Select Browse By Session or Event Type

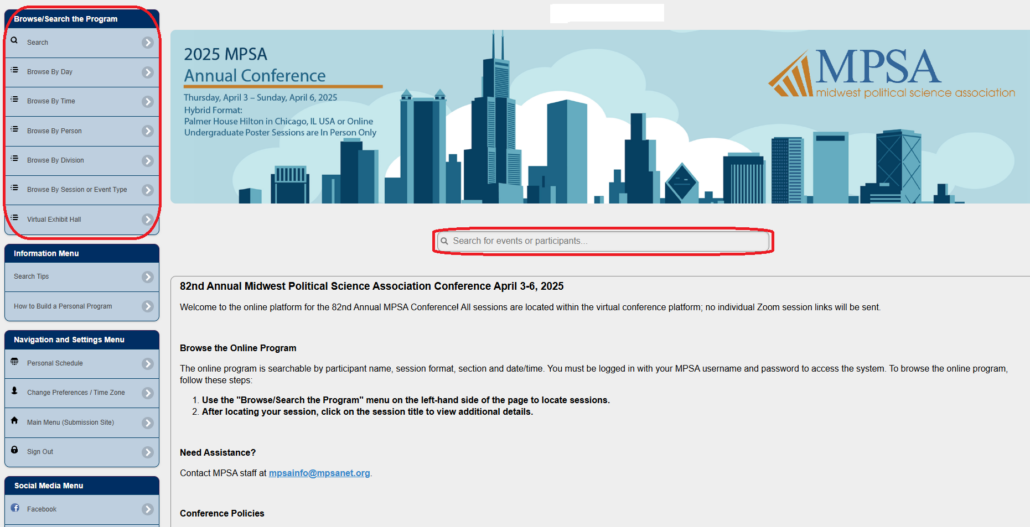pos(82,190)
